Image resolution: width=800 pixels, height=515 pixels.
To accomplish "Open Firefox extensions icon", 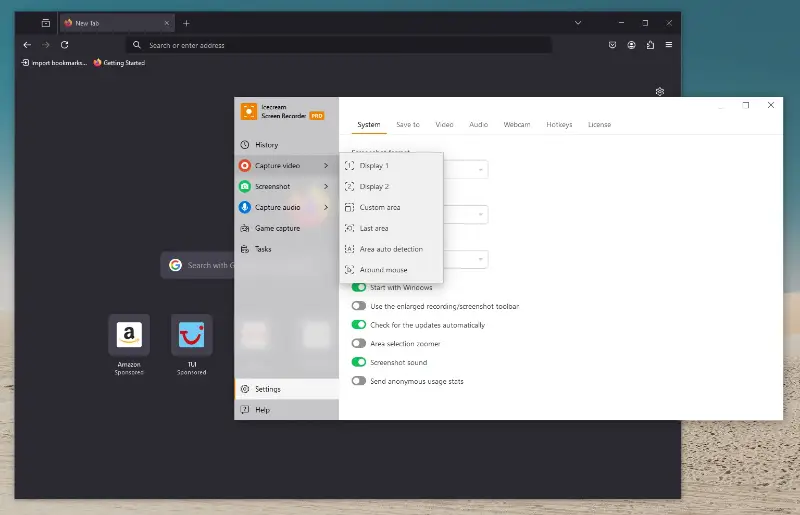I will 650,45.
